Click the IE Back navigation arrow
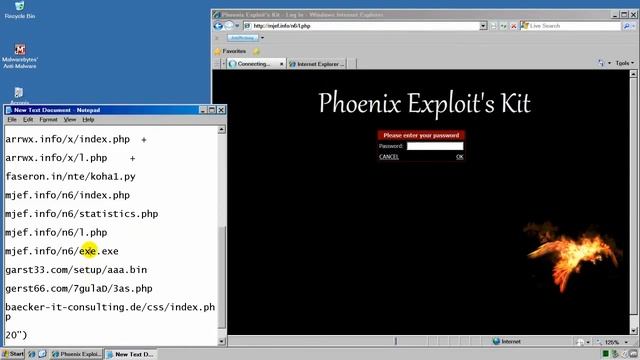The image size is (640, 360). click(218, 26)
